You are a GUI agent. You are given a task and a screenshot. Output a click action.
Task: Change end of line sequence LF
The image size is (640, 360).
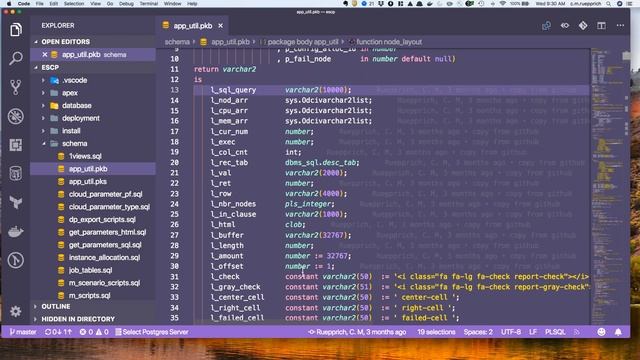point(533,332)
